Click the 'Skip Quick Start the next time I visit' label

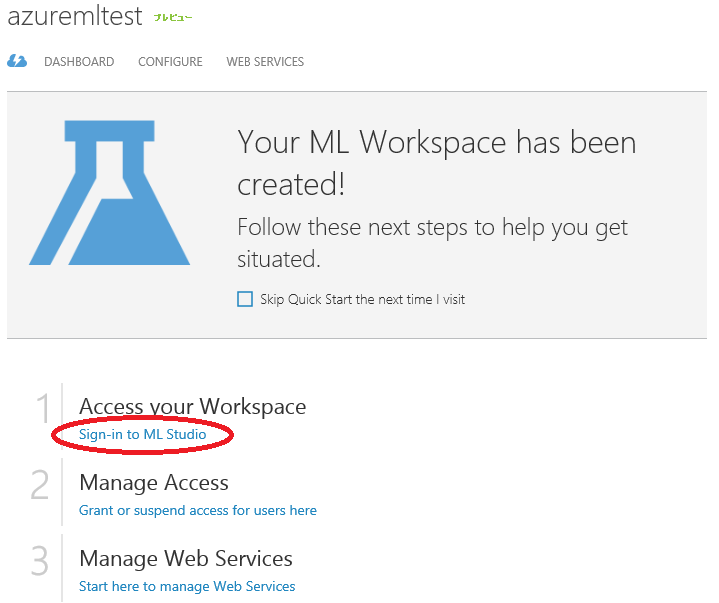click(x=362, y=299)
